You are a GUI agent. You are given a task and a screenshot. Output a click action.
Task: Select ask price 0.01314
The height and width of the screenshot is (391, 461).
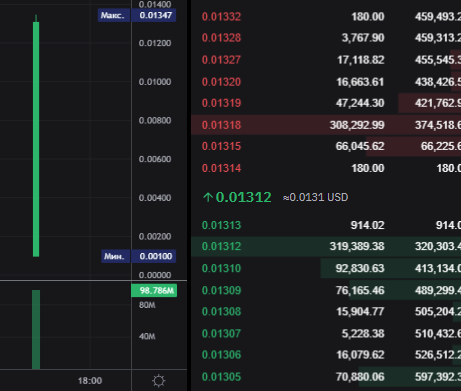tap(221, 168)
